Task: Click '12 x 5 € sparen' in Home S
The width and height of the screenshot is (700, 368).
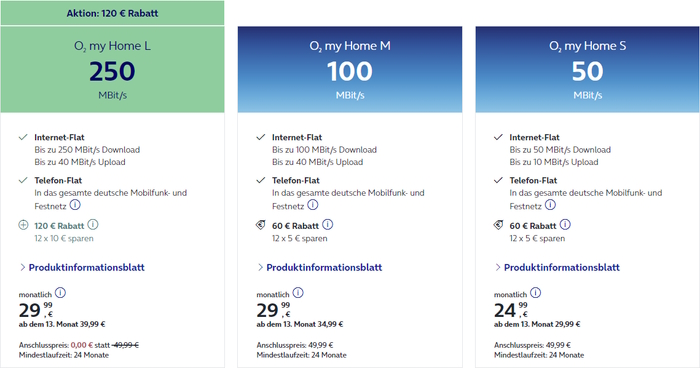Action: pos(537,238)
